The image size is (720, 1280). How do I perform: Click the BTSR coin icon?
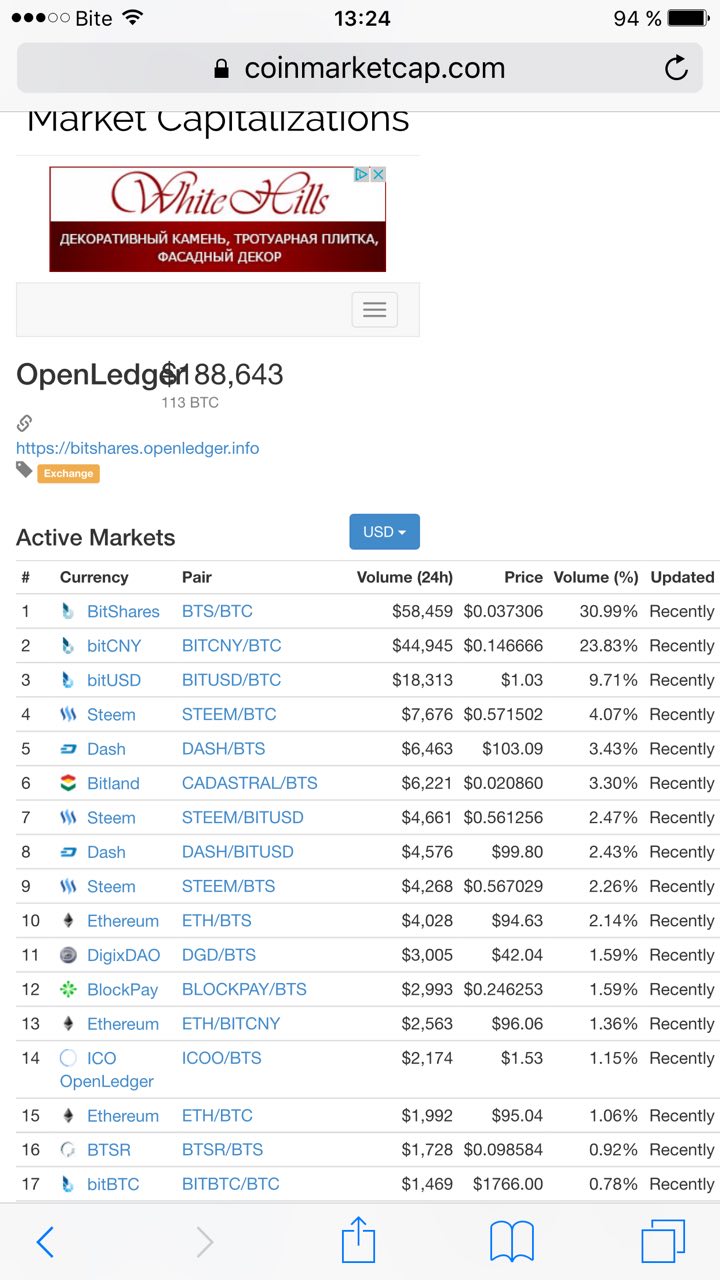[x=68, y=1150]
